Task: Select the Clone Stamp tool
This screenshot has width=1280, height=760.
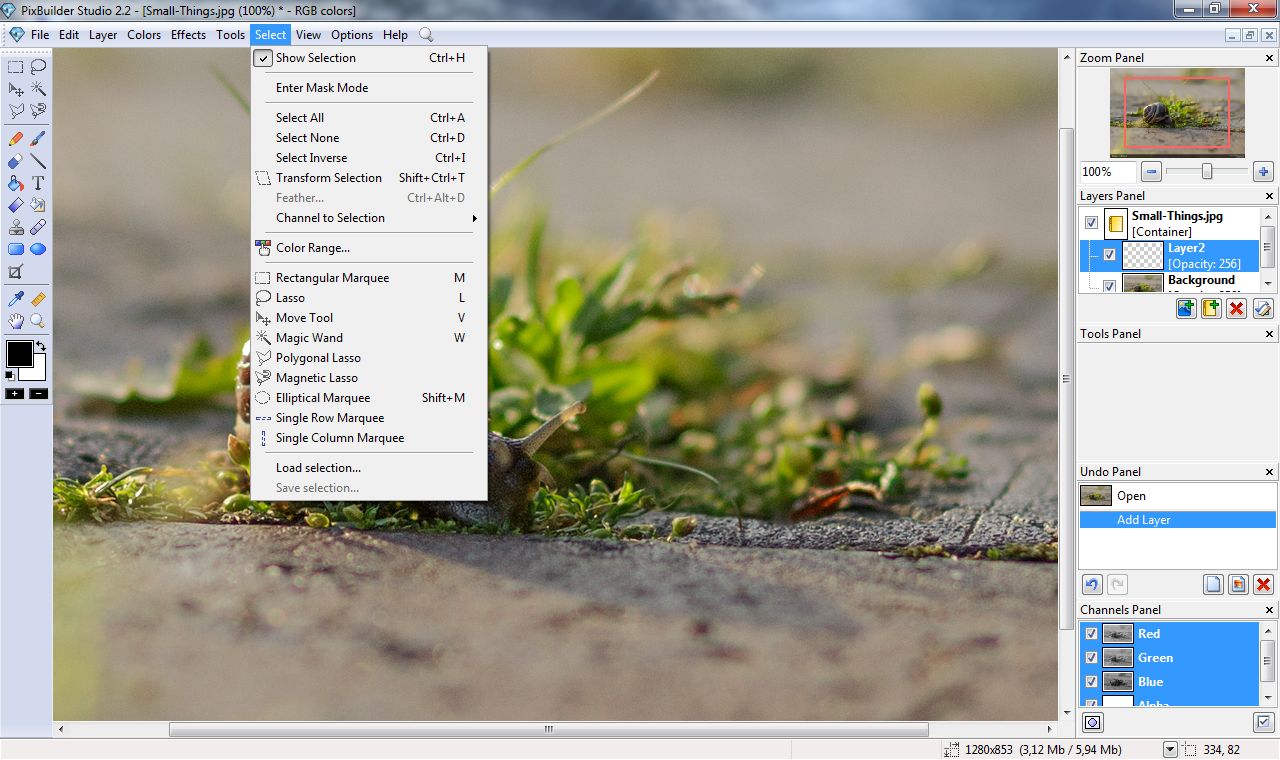Action: pyautogui.click(x=16, y=227)
